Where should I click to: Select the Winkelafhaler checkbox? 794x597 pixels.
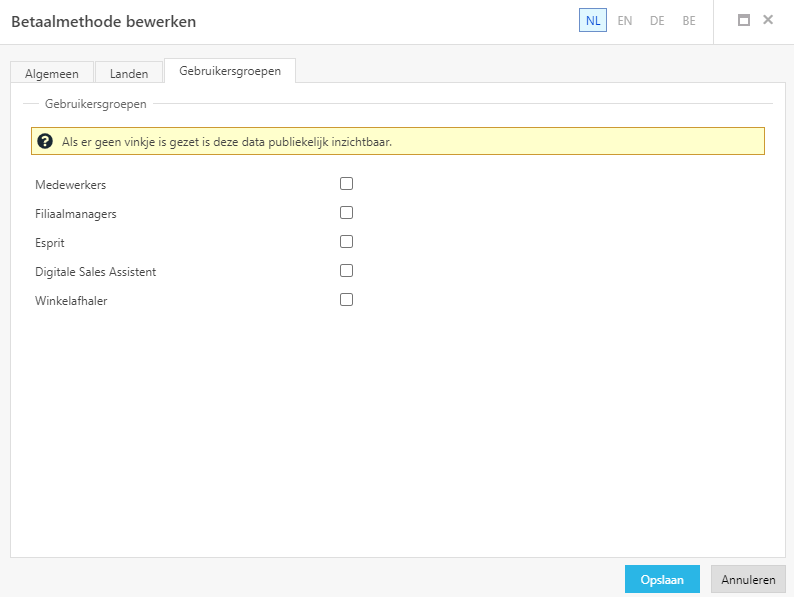[346, 300]
